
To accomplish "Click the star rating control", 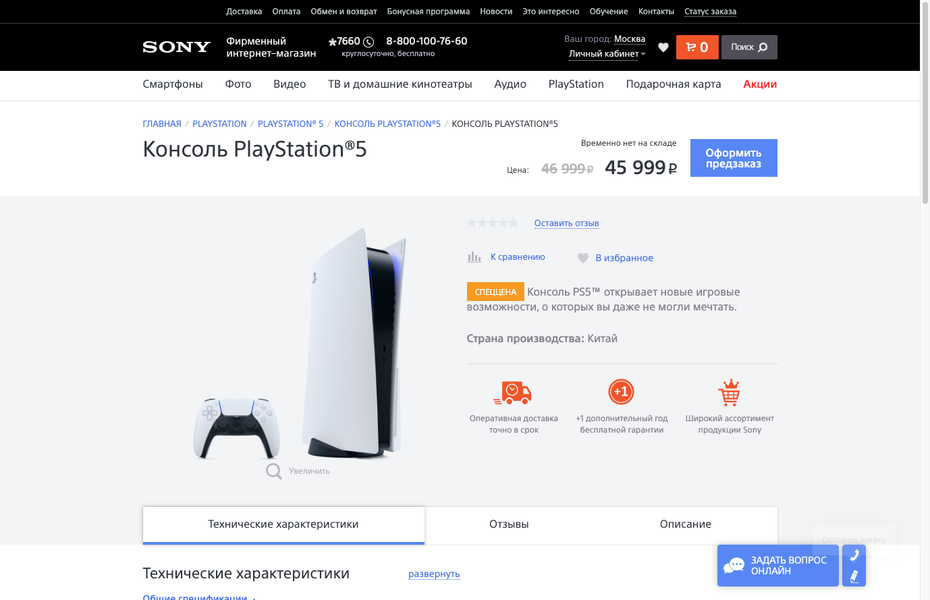I will tap(492, 223).
